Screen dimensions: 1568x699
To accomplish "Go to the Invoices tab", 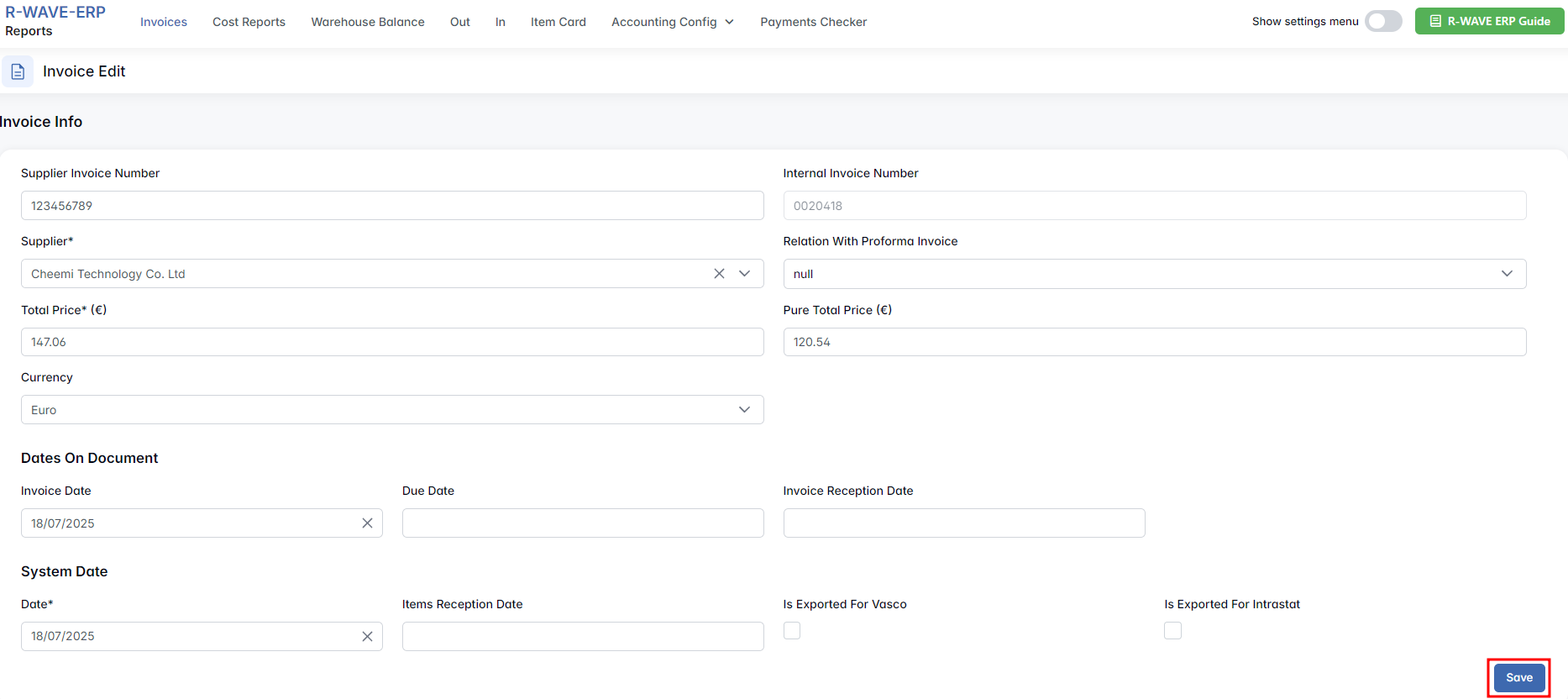I will tap(164, 22).
